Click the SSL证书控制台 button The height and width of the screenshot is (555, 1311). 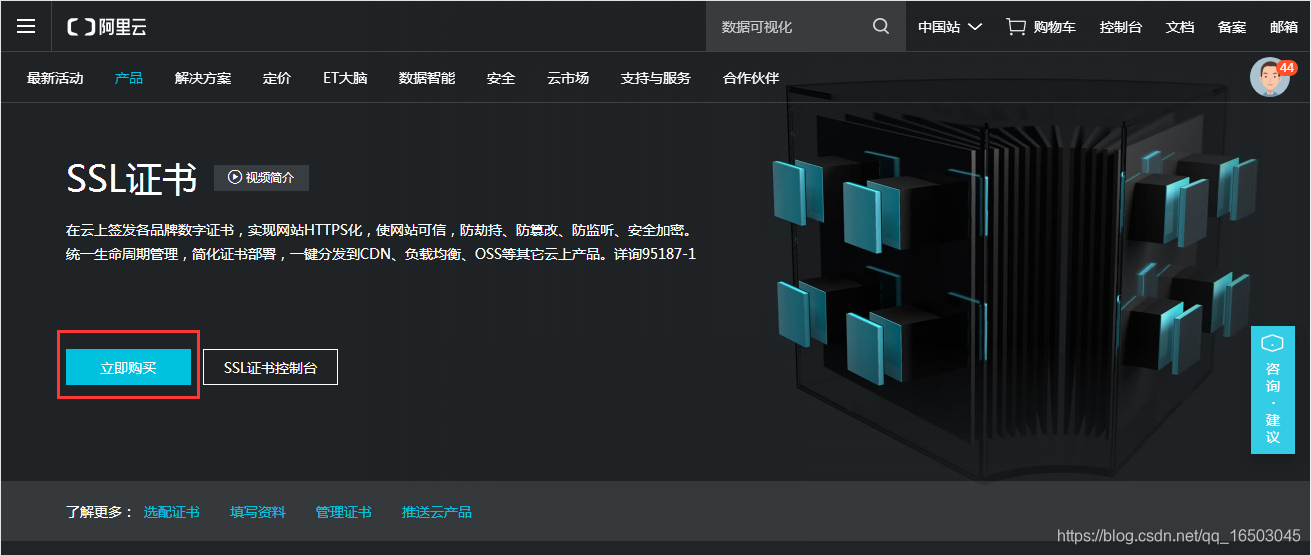[270, 367]
